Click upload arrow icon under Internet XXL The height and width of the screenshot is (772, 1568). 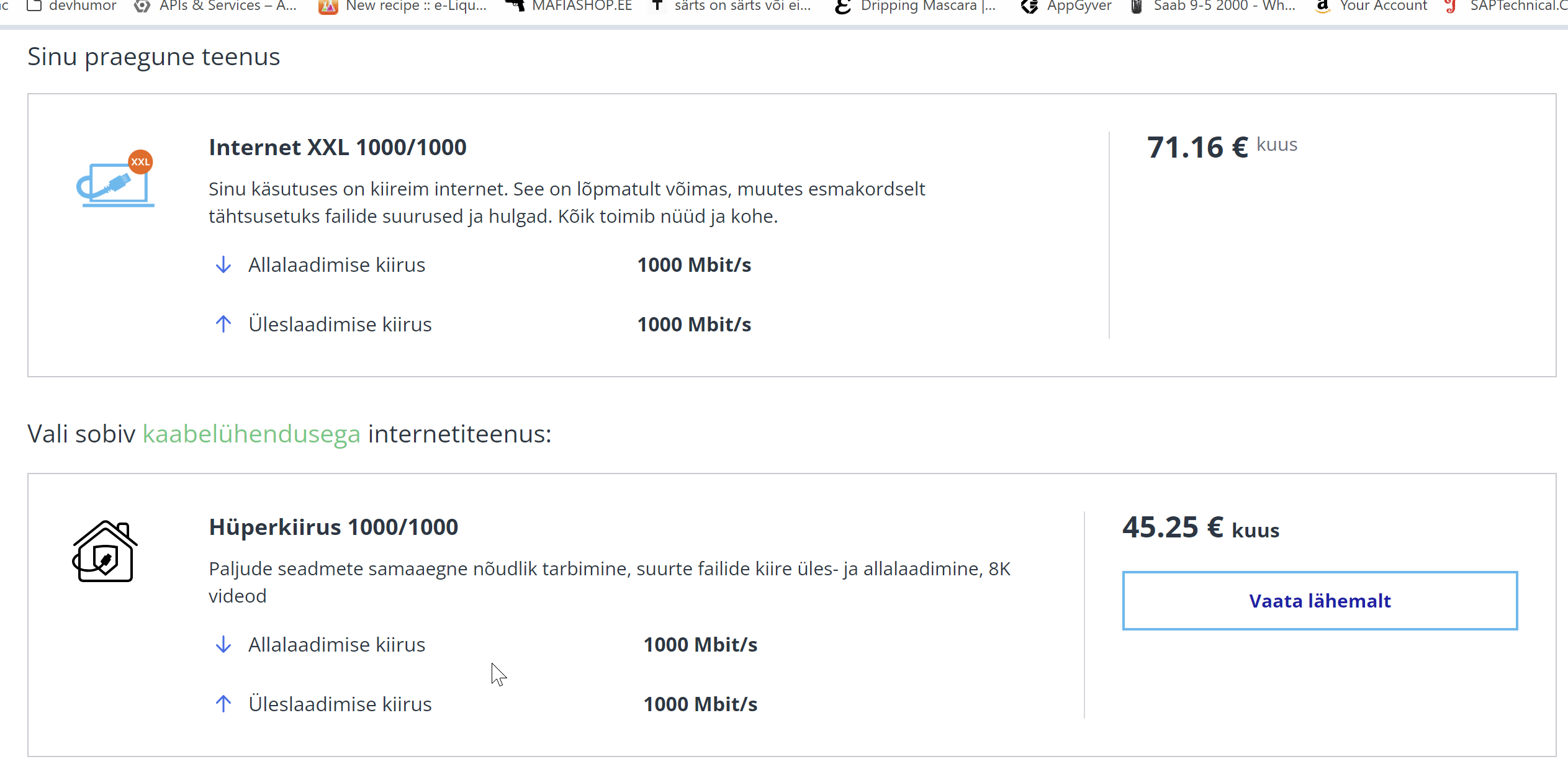click(223, 324)
